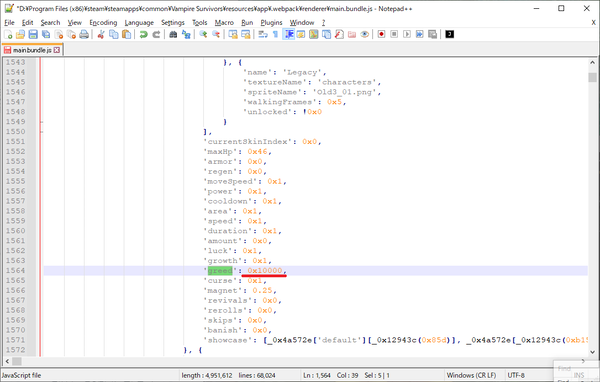The width and height of the screenshot is (600, 382).
Task: Paste clipboard with the Paste icon
Action: click(x=126, y=35)
